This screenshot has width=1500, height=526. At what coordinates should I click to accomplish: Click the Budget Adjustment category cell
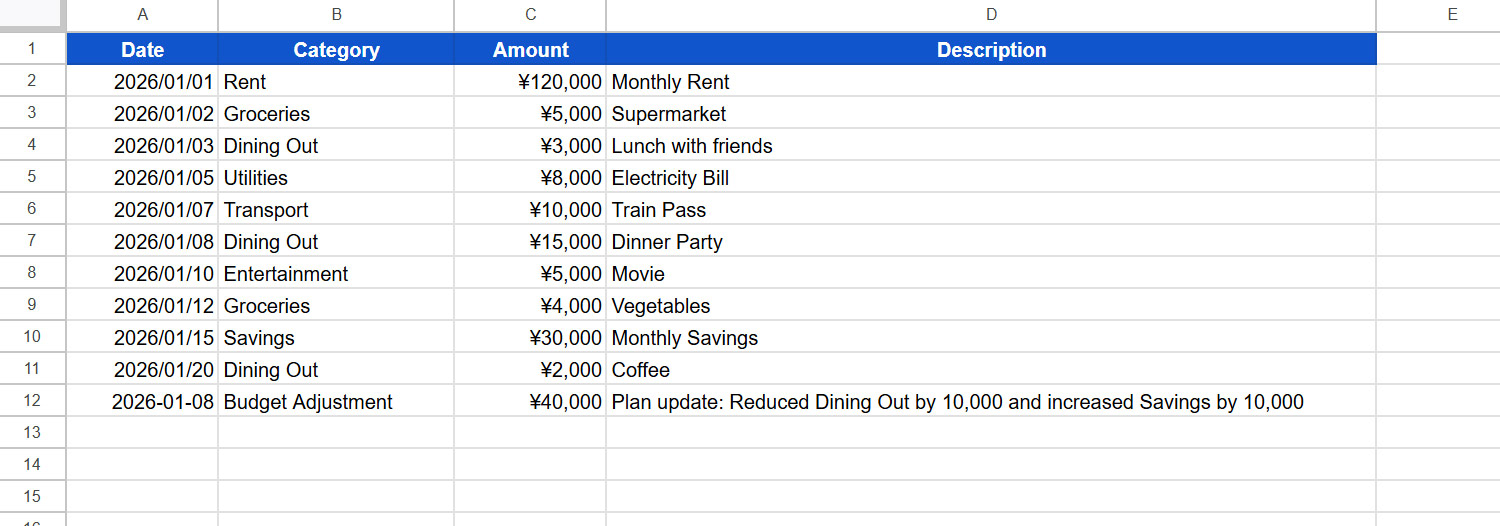coord(336,402)
